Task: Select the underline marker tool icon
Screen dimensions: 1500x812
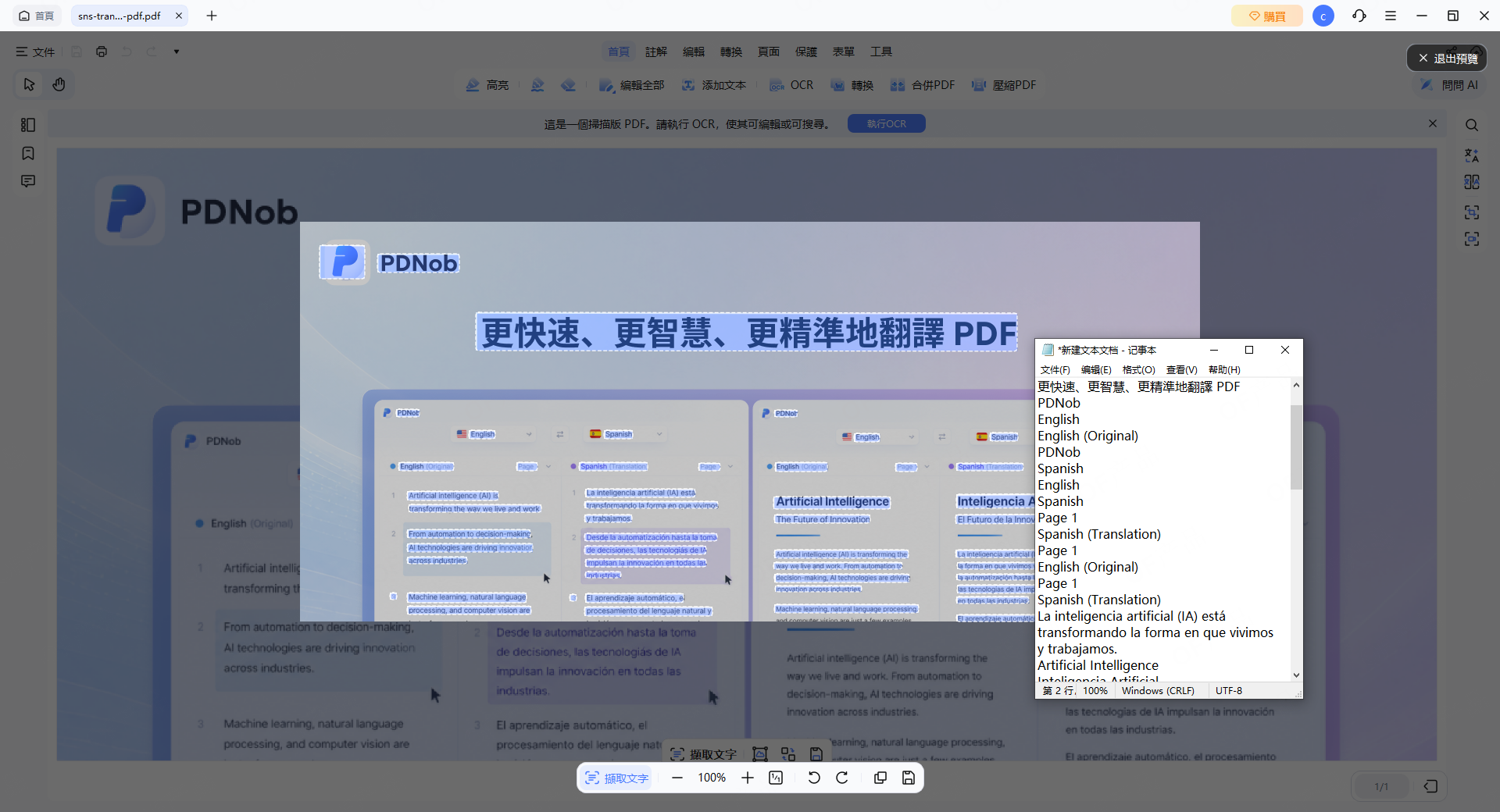Action: pos(537,85)
